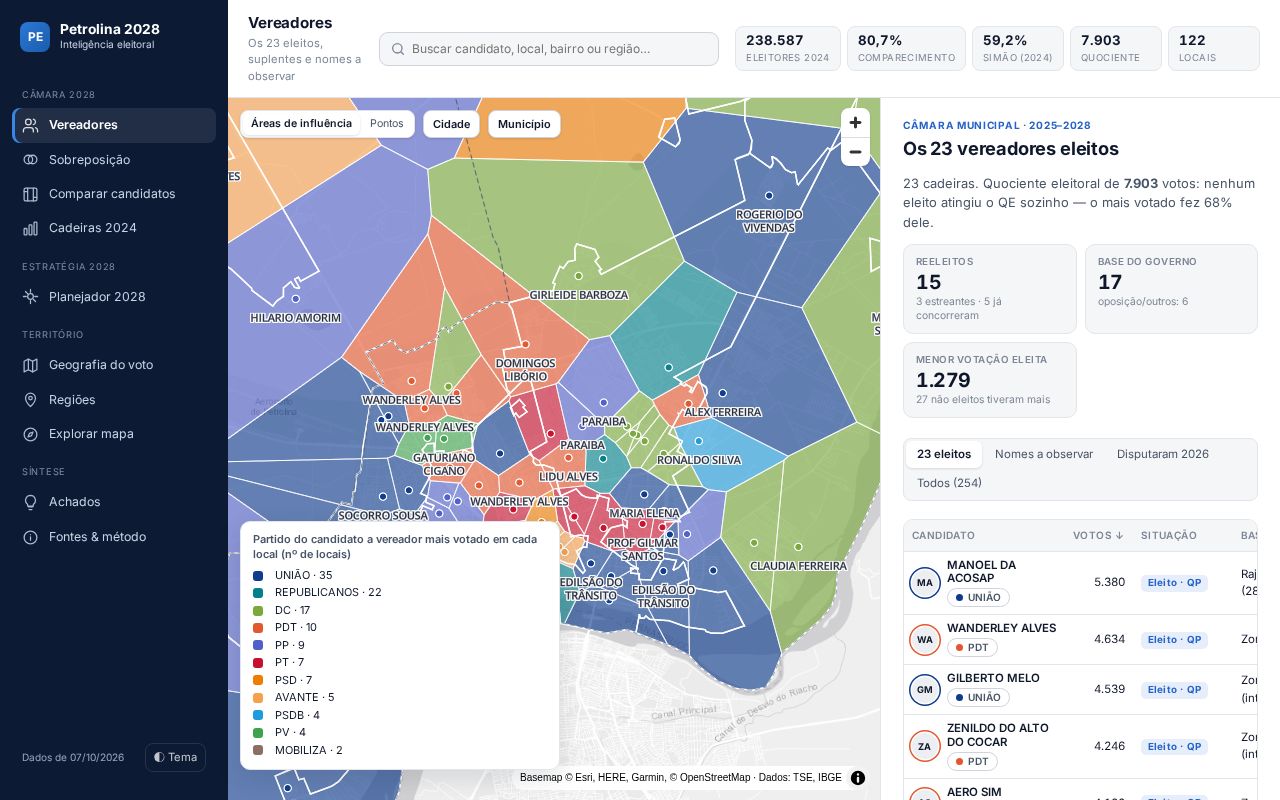The height and width of the screenshot is (800, 1280).
Task: Focus the candidate search field
Action: pos(549,49)
